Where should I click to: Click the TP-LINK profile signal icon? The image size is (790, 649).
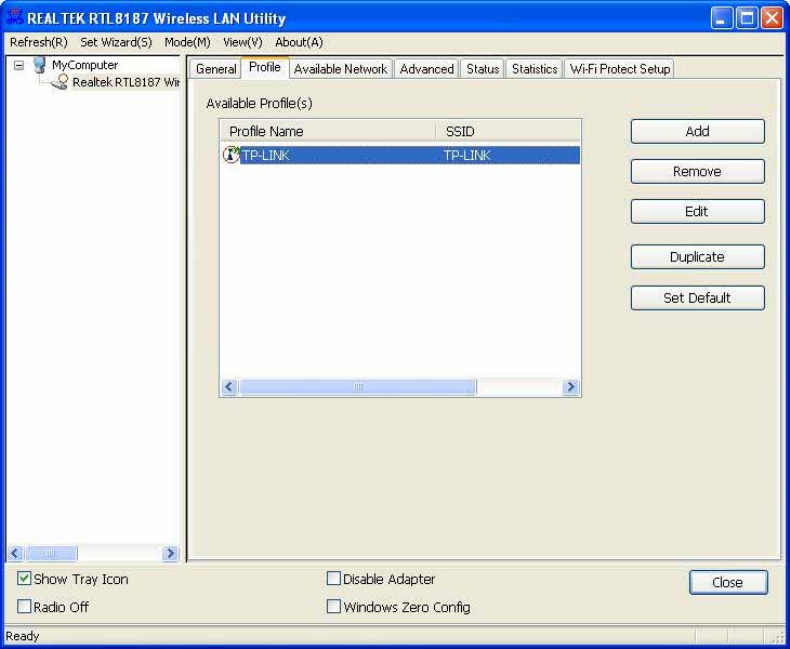(231, 155)
